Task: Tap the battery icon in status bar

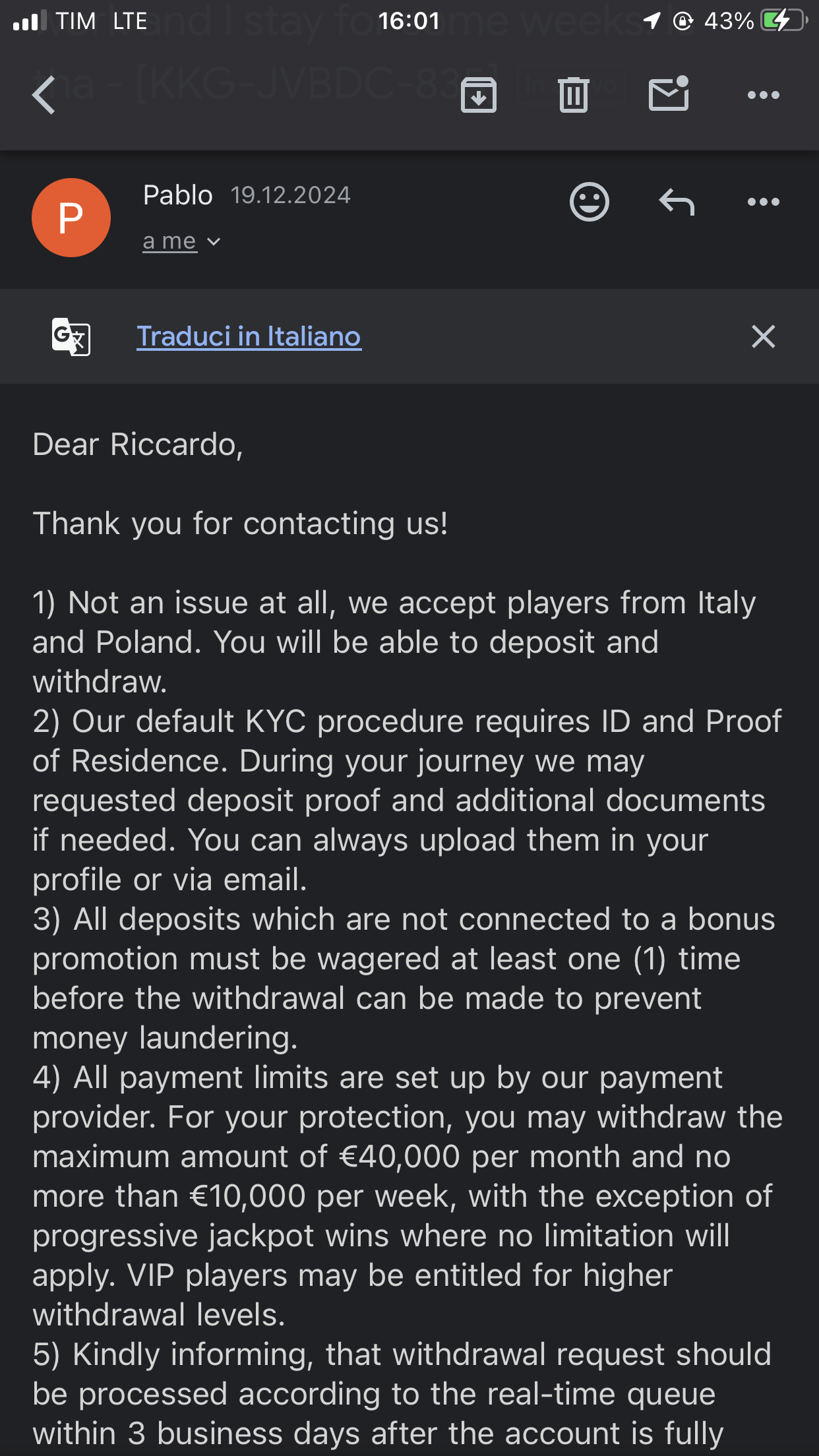Action: click(783, 21)
